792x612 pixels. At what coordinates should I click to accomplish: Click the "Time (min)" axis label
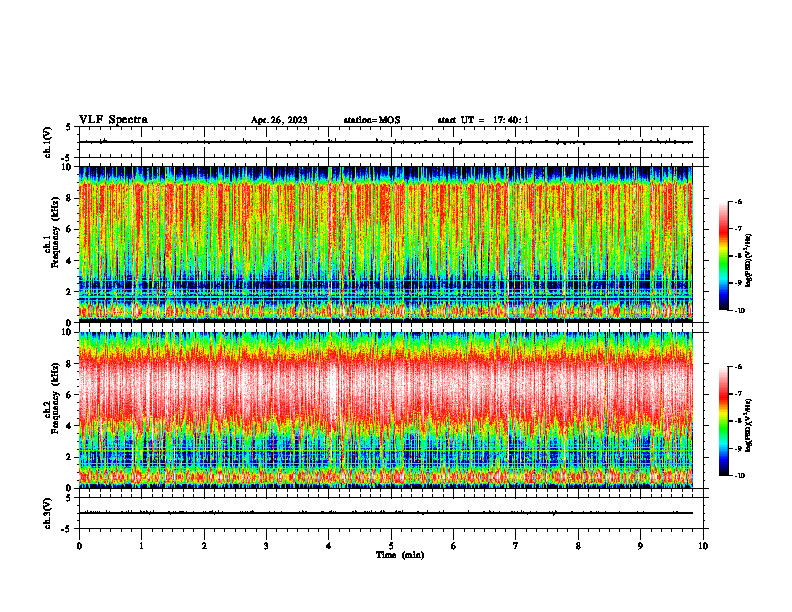tap(400, 555)
